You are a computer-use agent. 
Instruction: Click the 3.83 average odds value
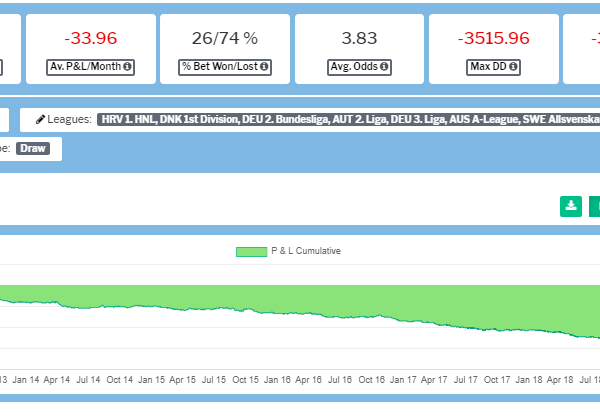click(359, 38)
